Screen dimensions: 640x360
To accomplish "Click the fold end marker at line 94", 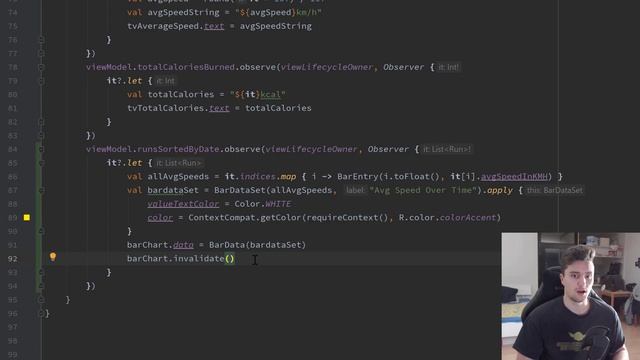I will pos(41,286).
